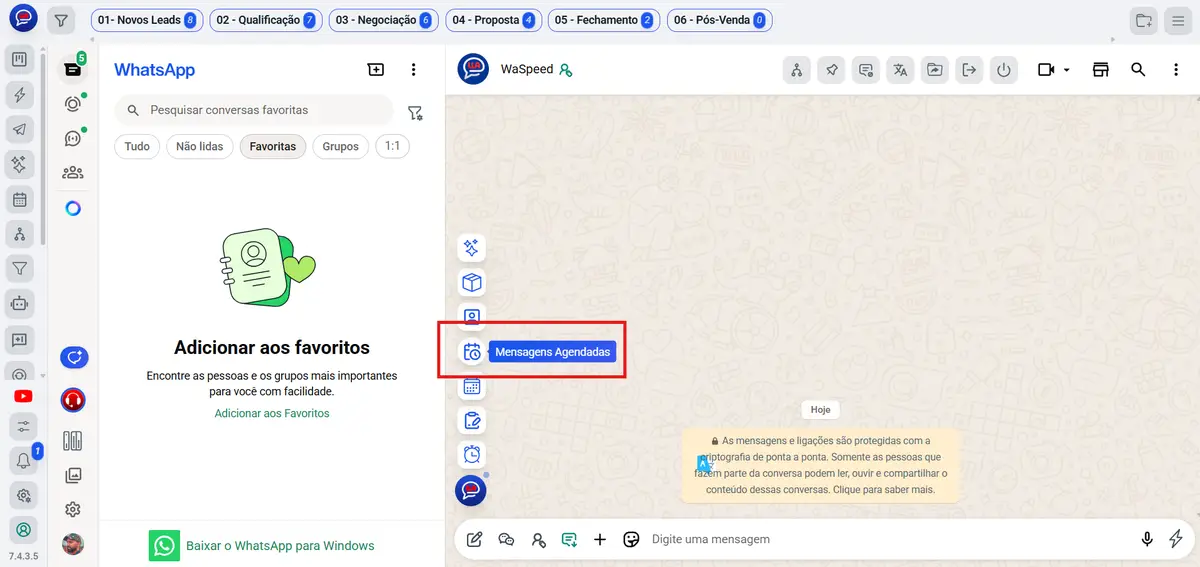Click the flow hierarchy icon in chat header
The height and width of the screenshot is (567, 1200).
(797, 70)
